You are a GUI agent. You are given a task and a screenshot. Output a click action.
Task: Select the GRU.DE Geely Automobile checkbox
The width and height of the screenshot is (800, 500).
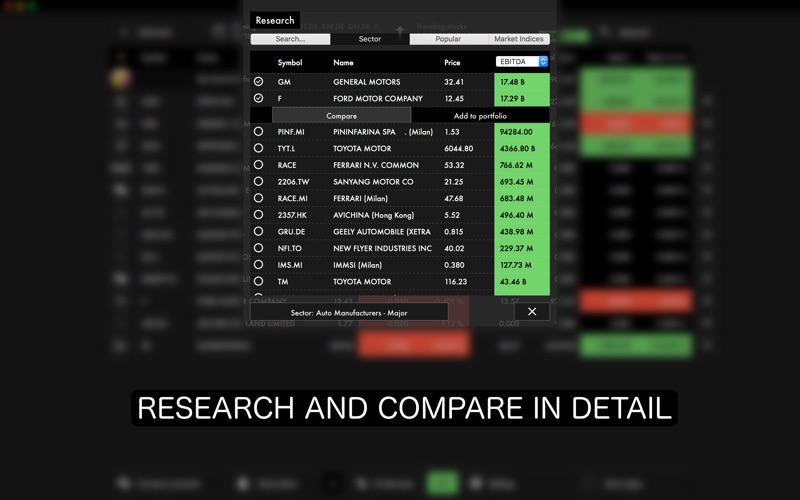tap(259, 232)
